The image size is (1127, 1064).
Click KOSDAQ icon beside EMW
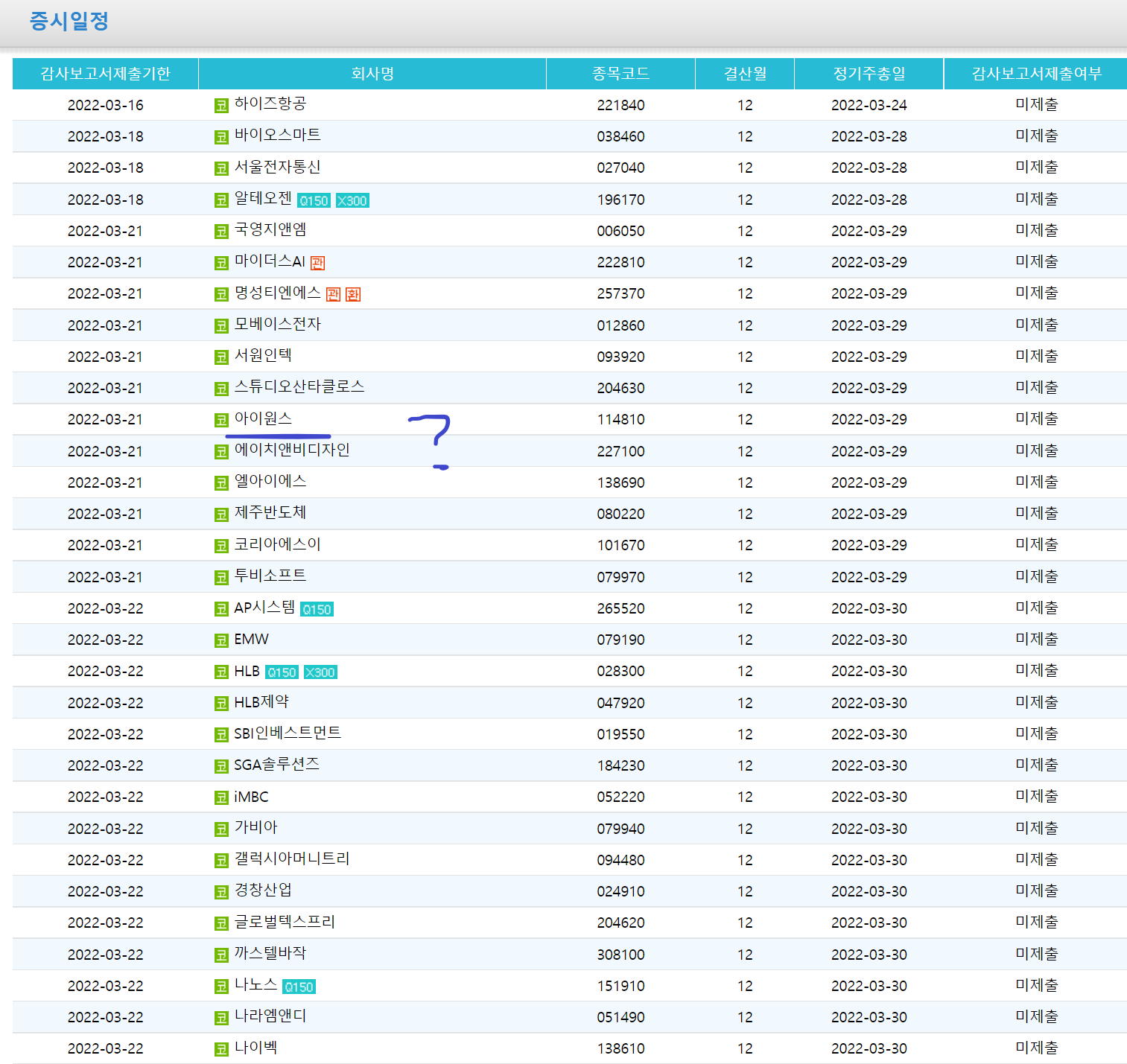coord(221,640)
